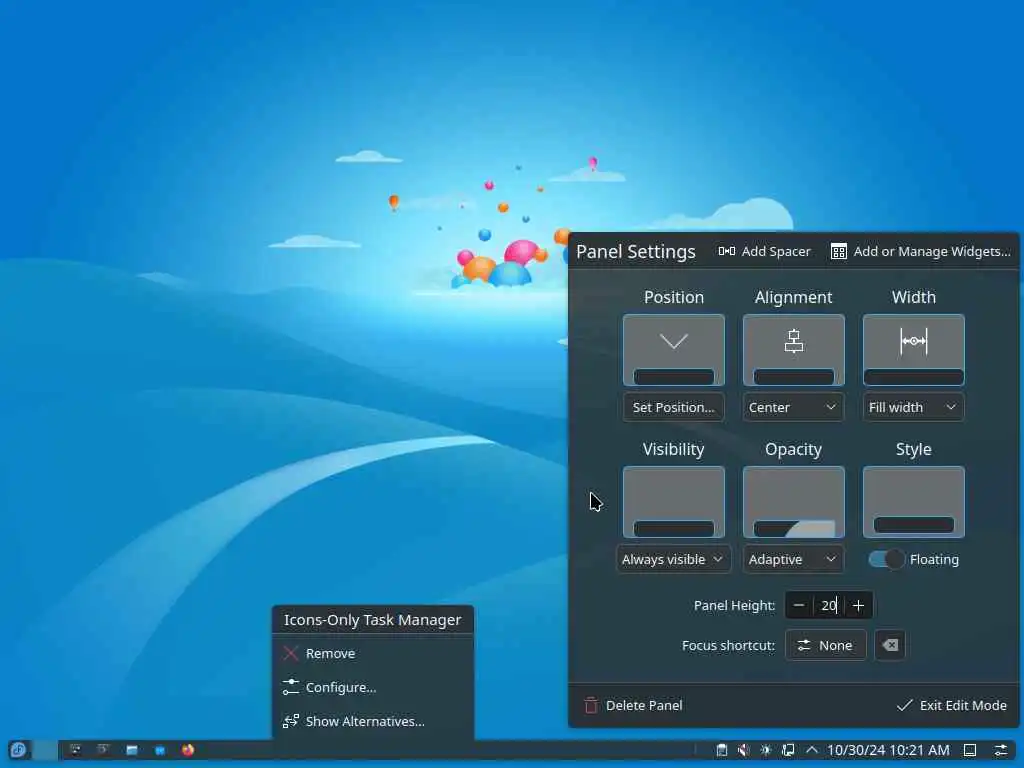Click the Add or Manage Widgets... label

(932, 251)
